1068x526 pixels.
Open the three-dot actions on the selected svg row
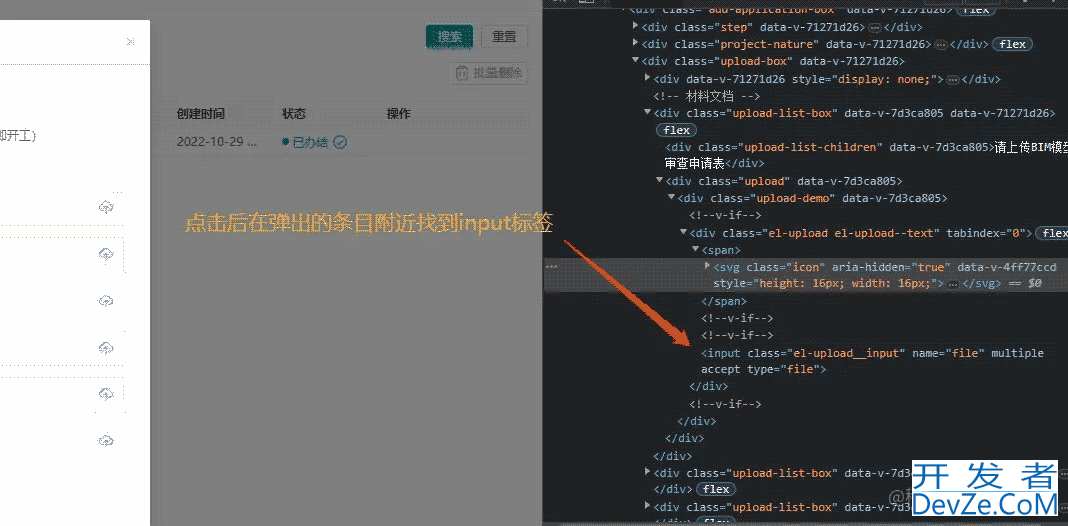coord(552,267)
